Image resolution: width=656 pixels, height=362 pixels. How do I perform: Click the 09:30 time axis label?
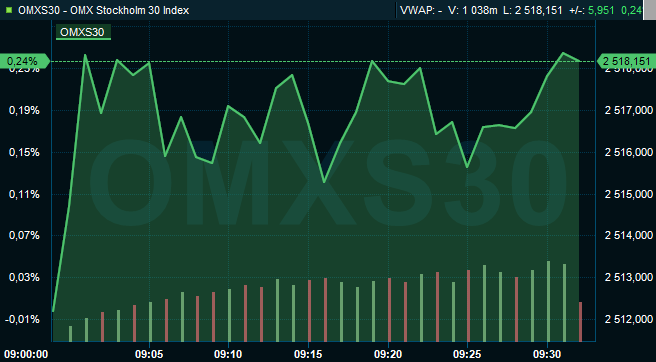pos(547,354)
